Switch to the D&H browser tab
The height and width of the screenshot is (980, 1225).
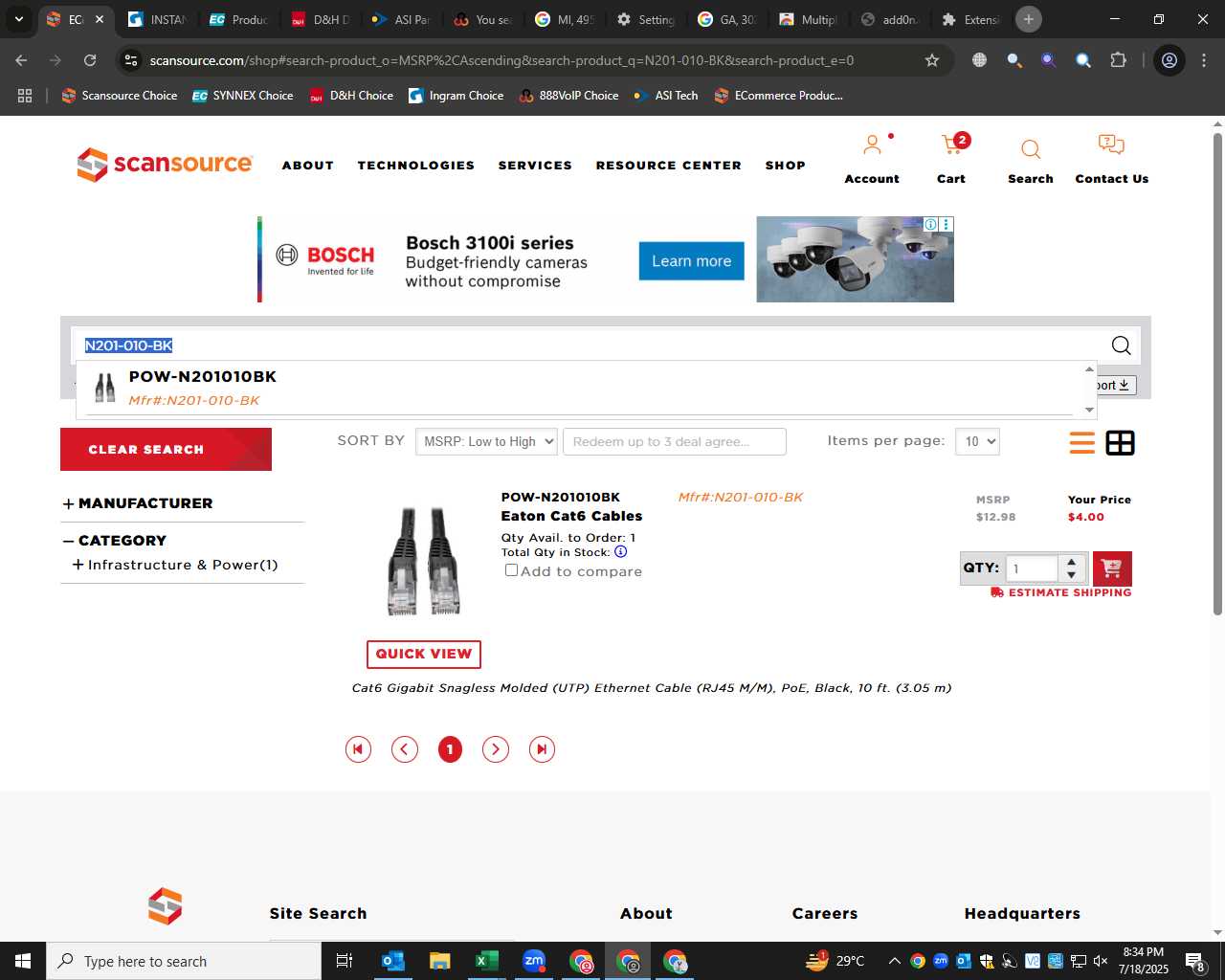click(x=321, y=19)
